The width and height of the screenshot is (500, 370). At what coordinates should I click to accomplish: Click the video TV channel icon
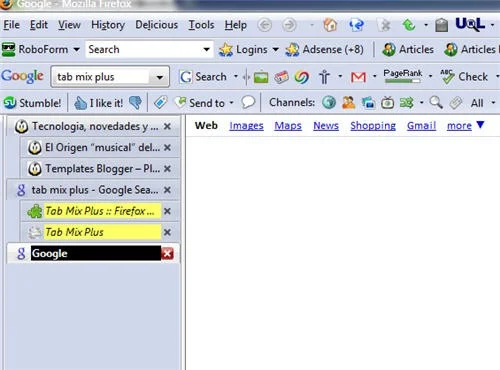[x=387, y=103]
